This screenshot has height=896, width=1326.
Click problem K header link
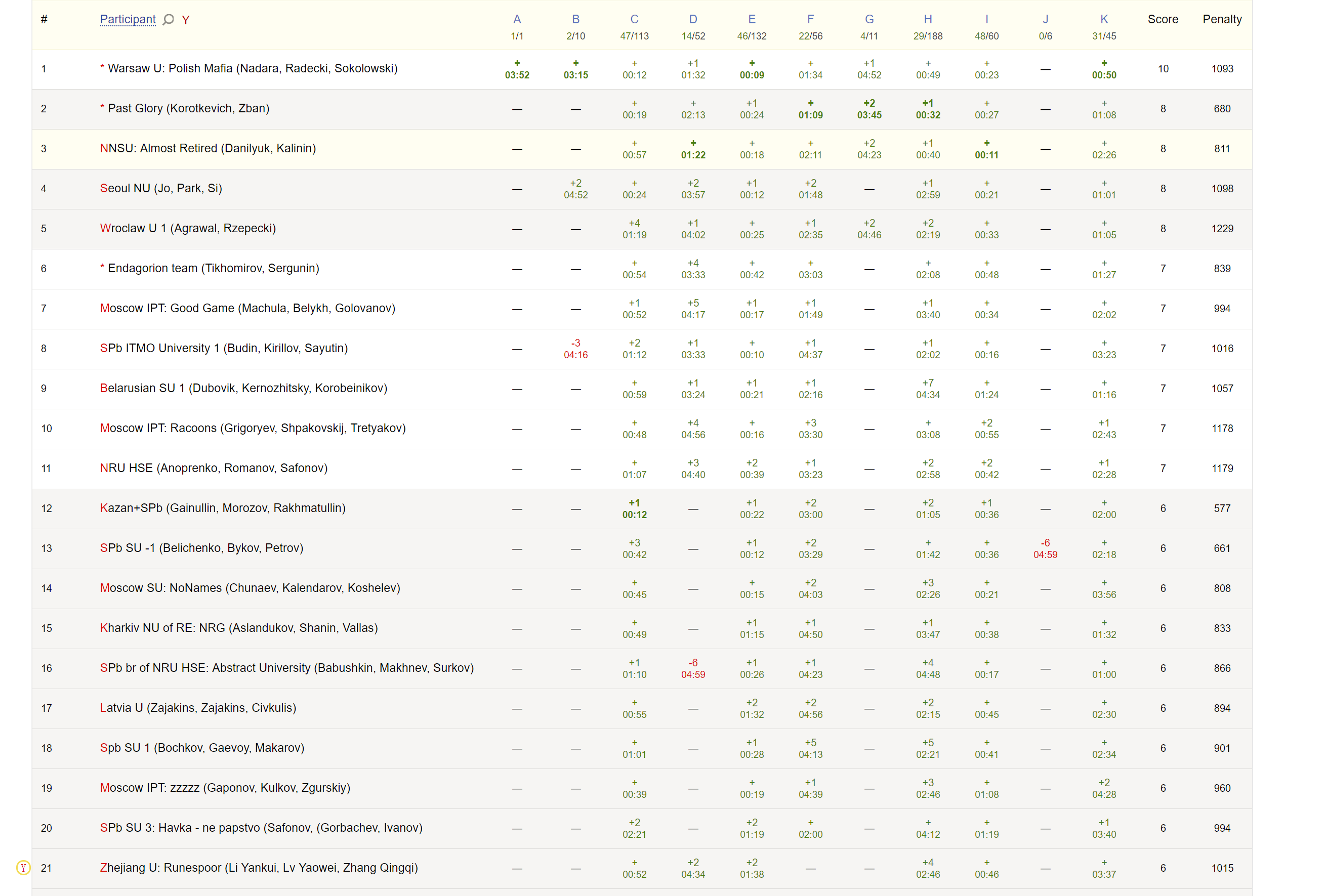click(x=1104, y=19)
